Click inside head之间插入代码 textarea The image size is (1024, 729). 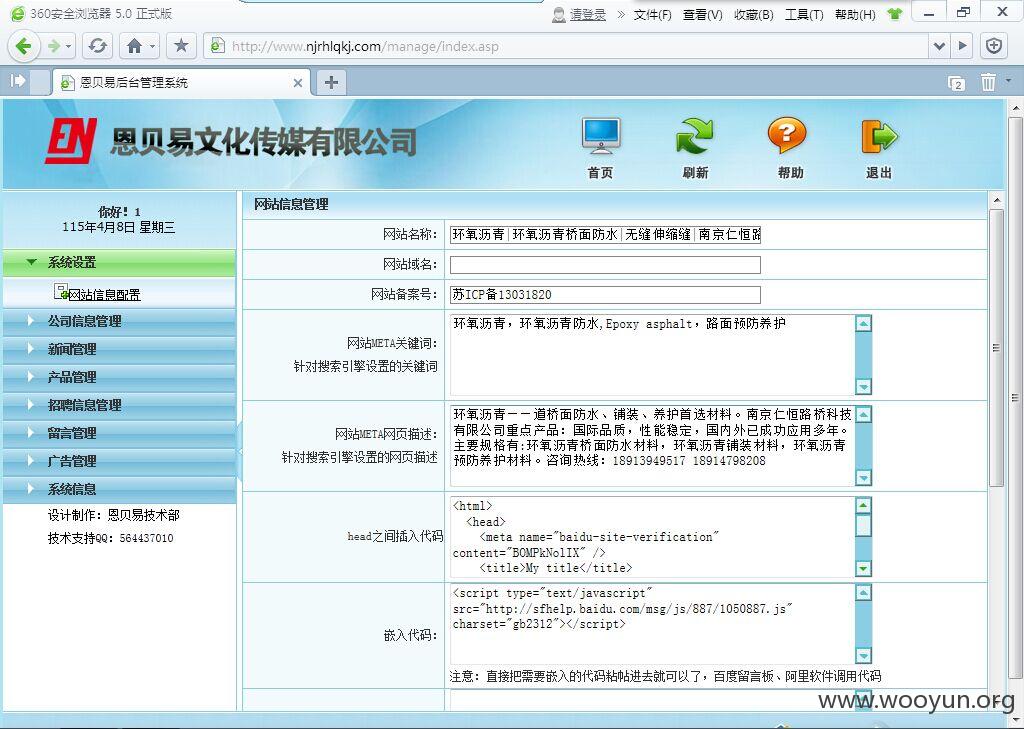click(652, 537)
